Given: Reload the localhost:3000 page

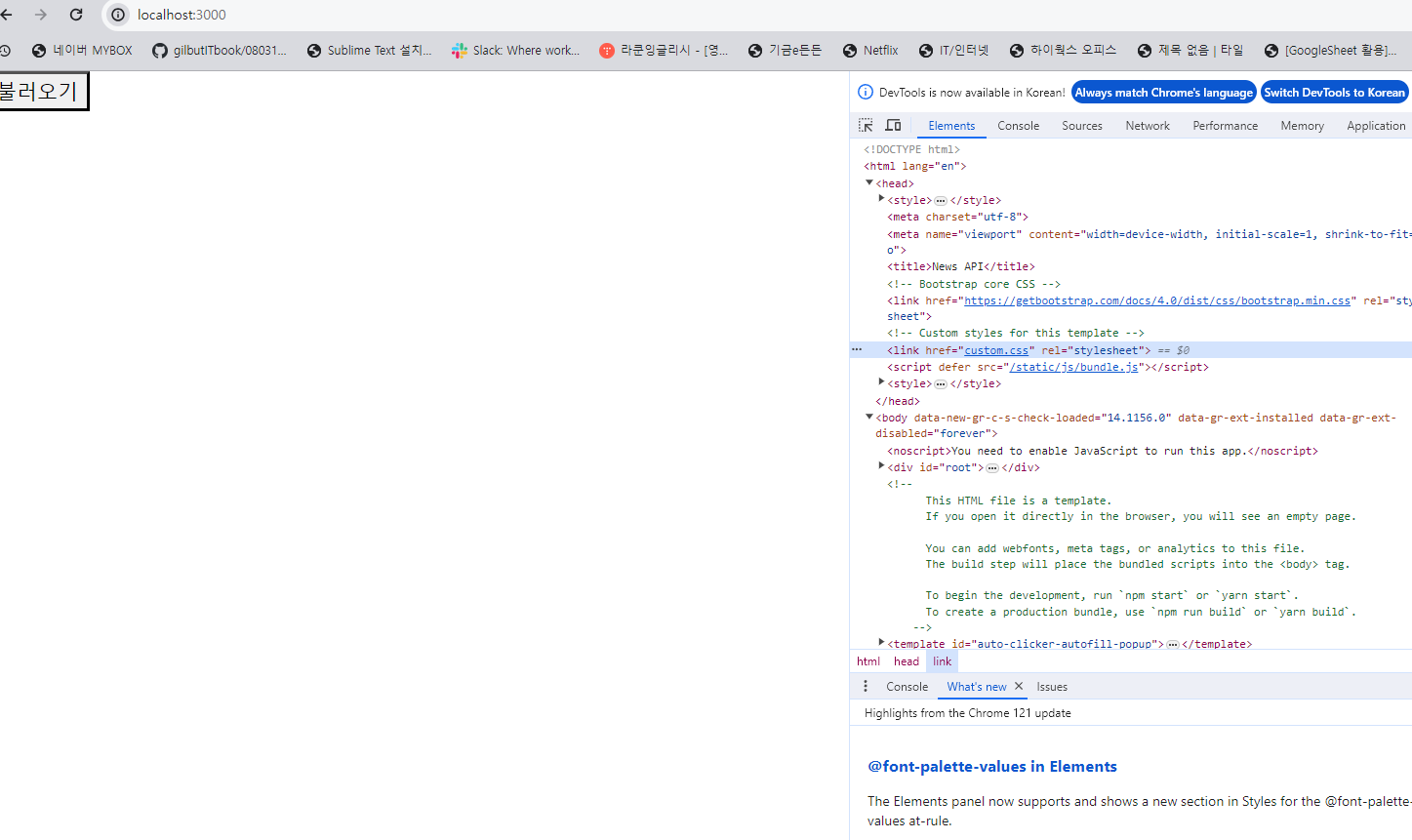Looking at the screenshot, I should coord(76,15).
